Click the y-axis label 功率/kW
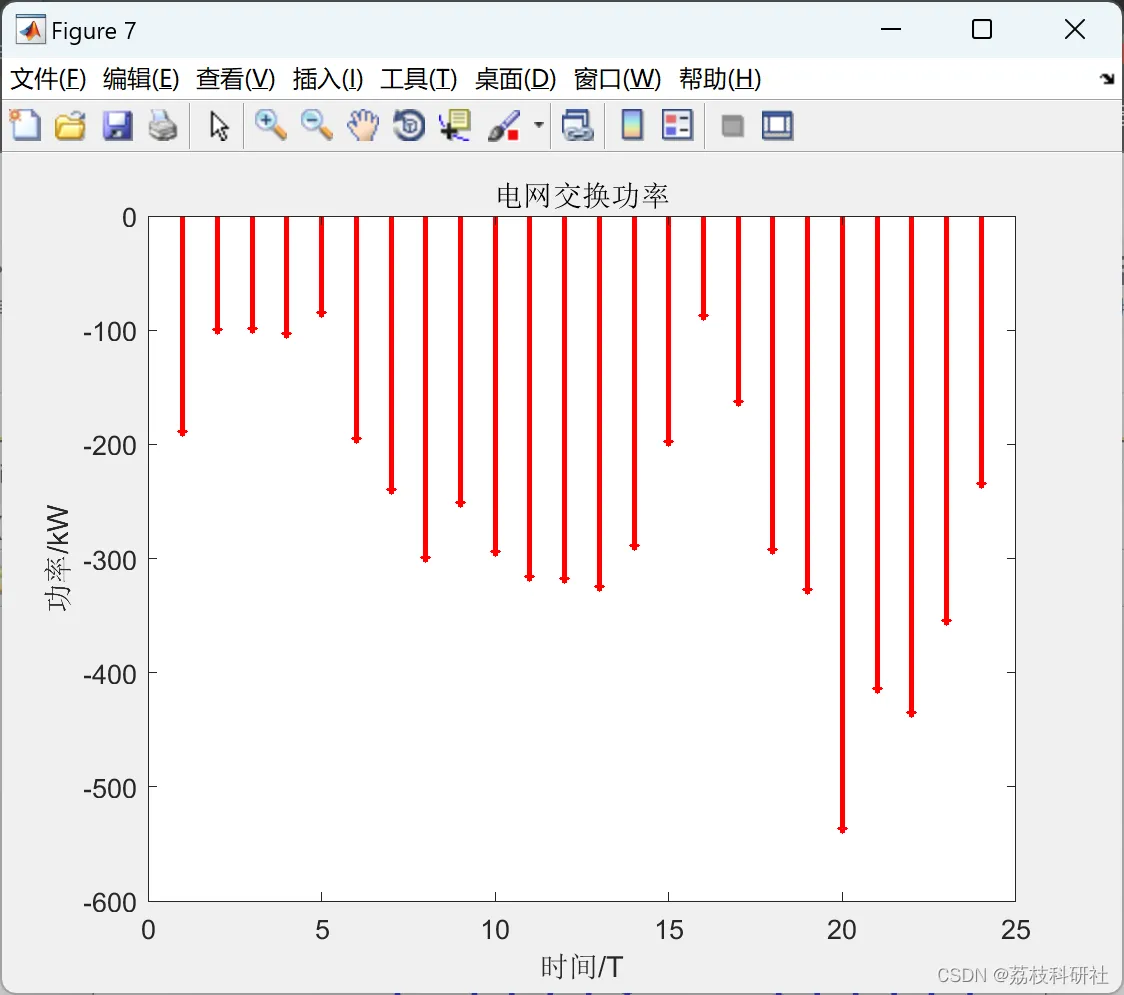Screen dimensions: 1124x995 [58, 558]
